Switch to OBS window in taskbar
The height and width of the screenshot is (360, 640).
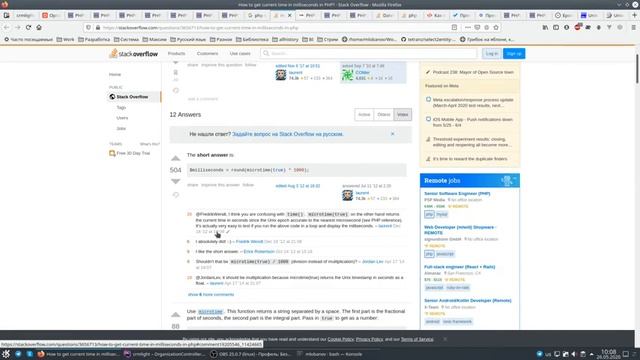(x=250, y=354)
